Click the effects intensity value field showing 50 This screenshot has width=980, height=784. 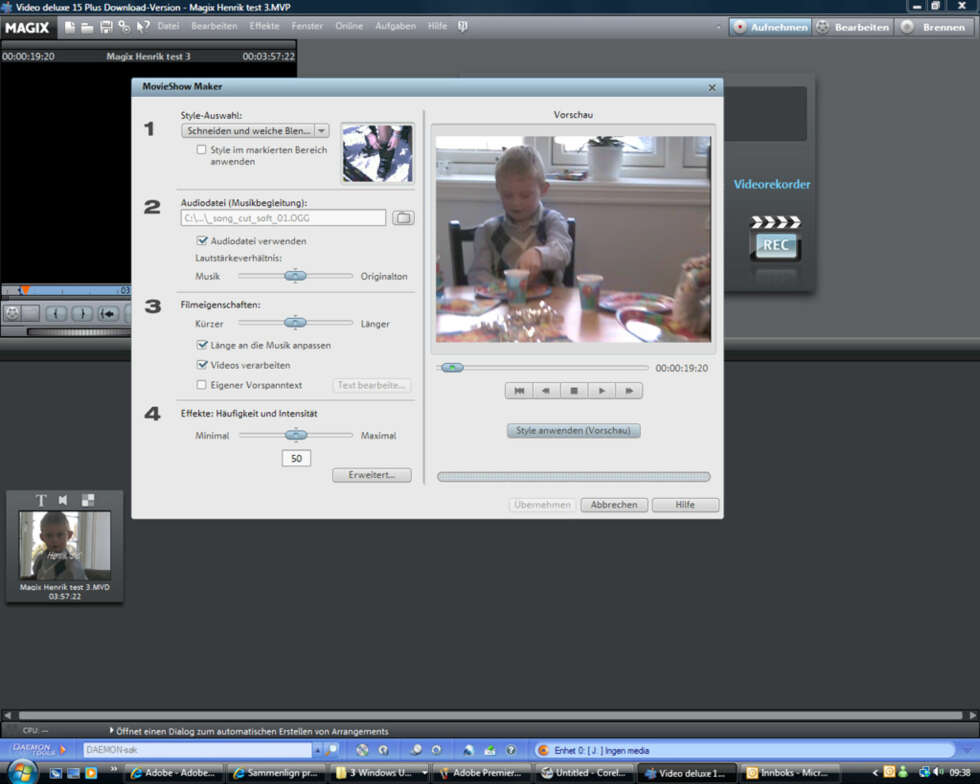(296, 458)
